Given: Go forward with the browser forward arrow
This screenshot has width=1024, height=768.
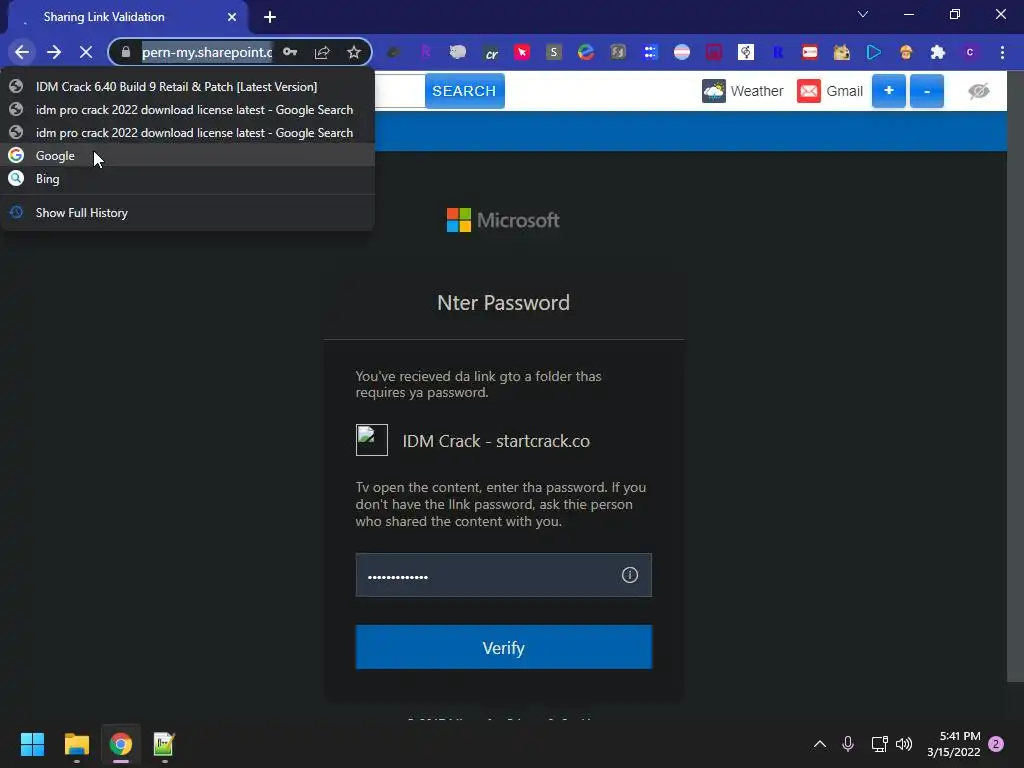Looking at the screenshot, I should 54,52.
